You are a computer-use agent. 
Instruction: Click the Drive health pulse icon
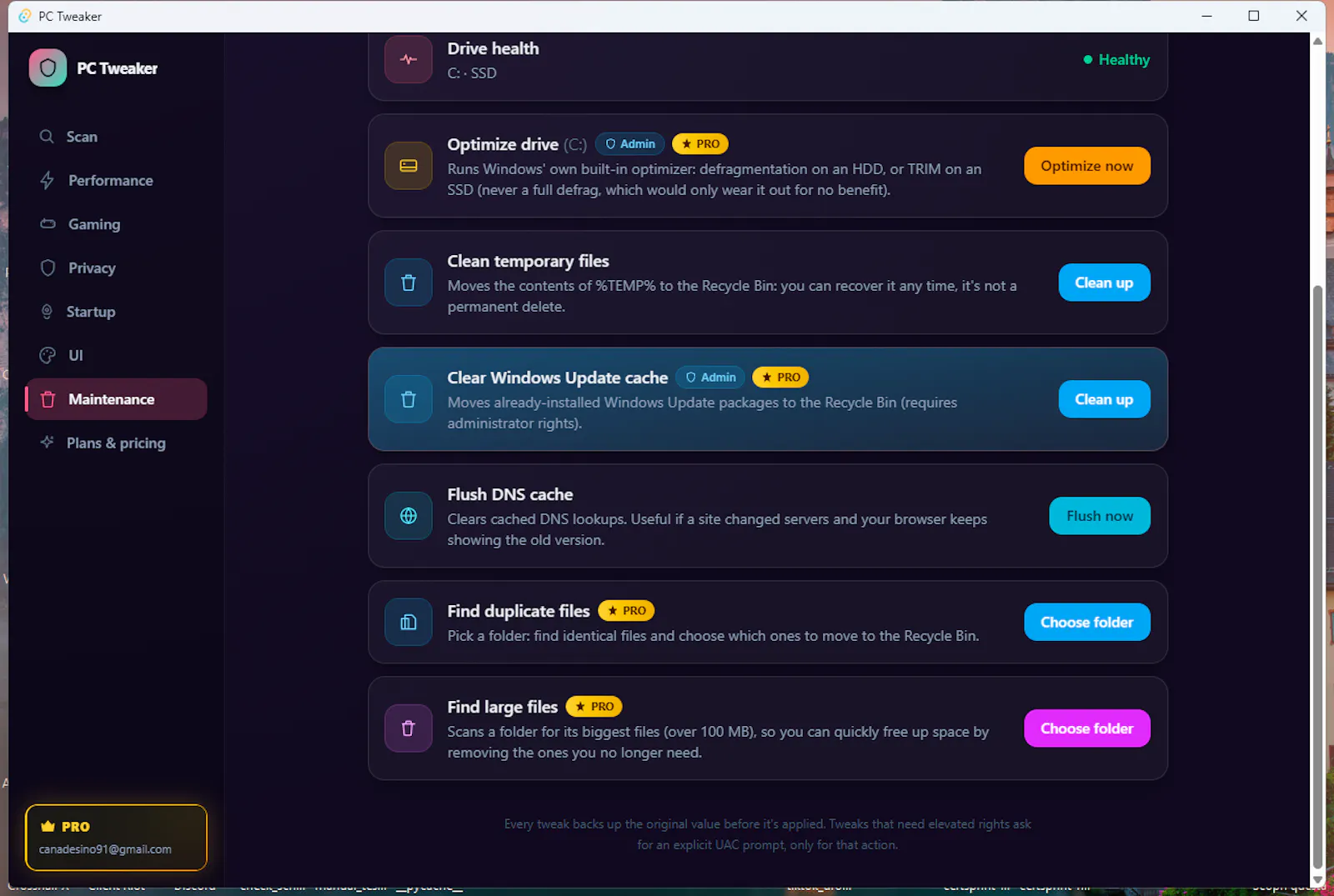[409, 59]
